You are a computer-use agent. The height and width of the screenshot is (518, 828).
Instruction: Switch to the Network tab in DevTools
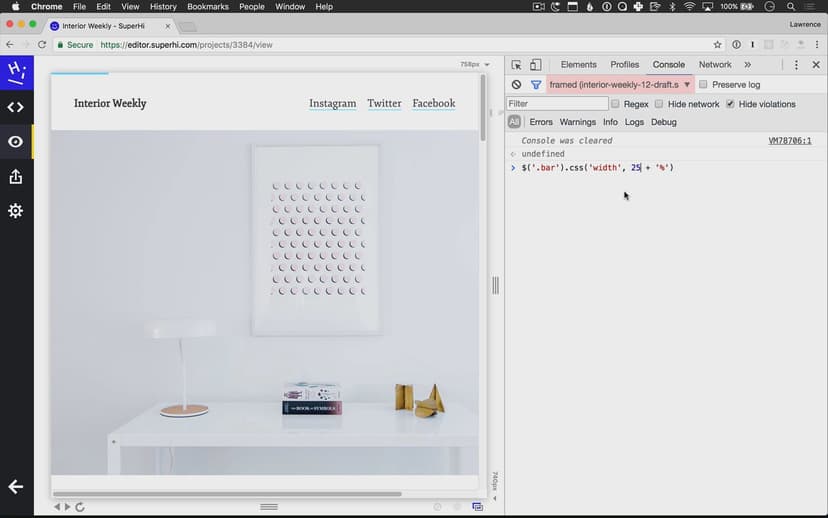[715, 65]
